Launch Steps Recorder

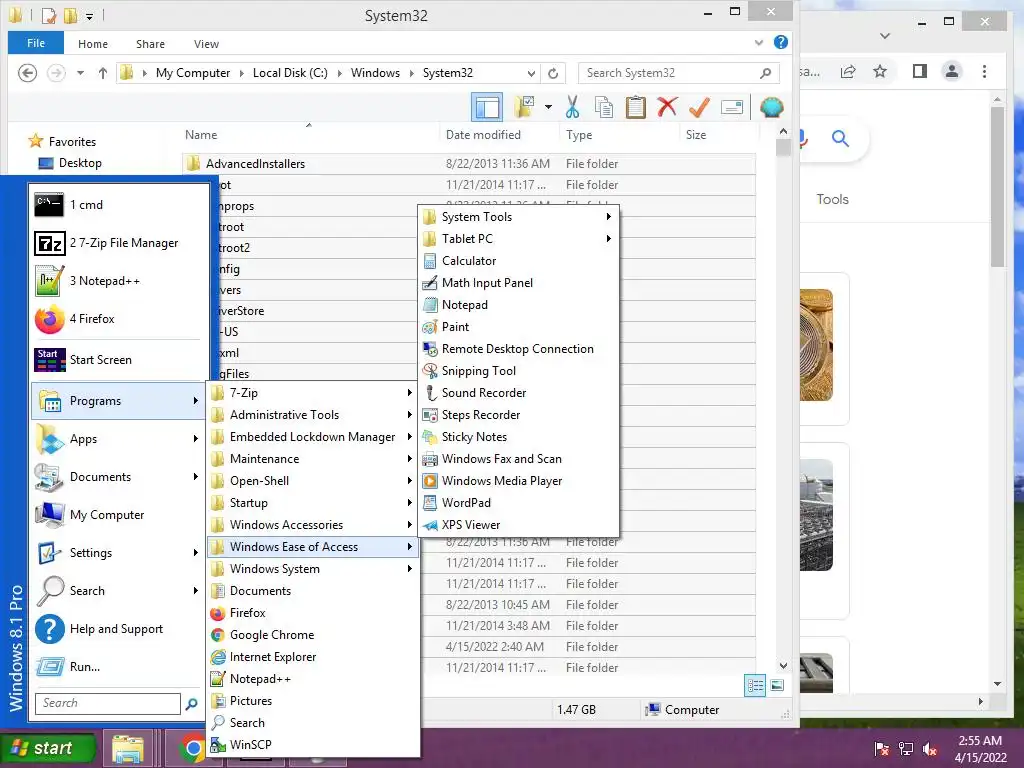[x=519, y=415]
